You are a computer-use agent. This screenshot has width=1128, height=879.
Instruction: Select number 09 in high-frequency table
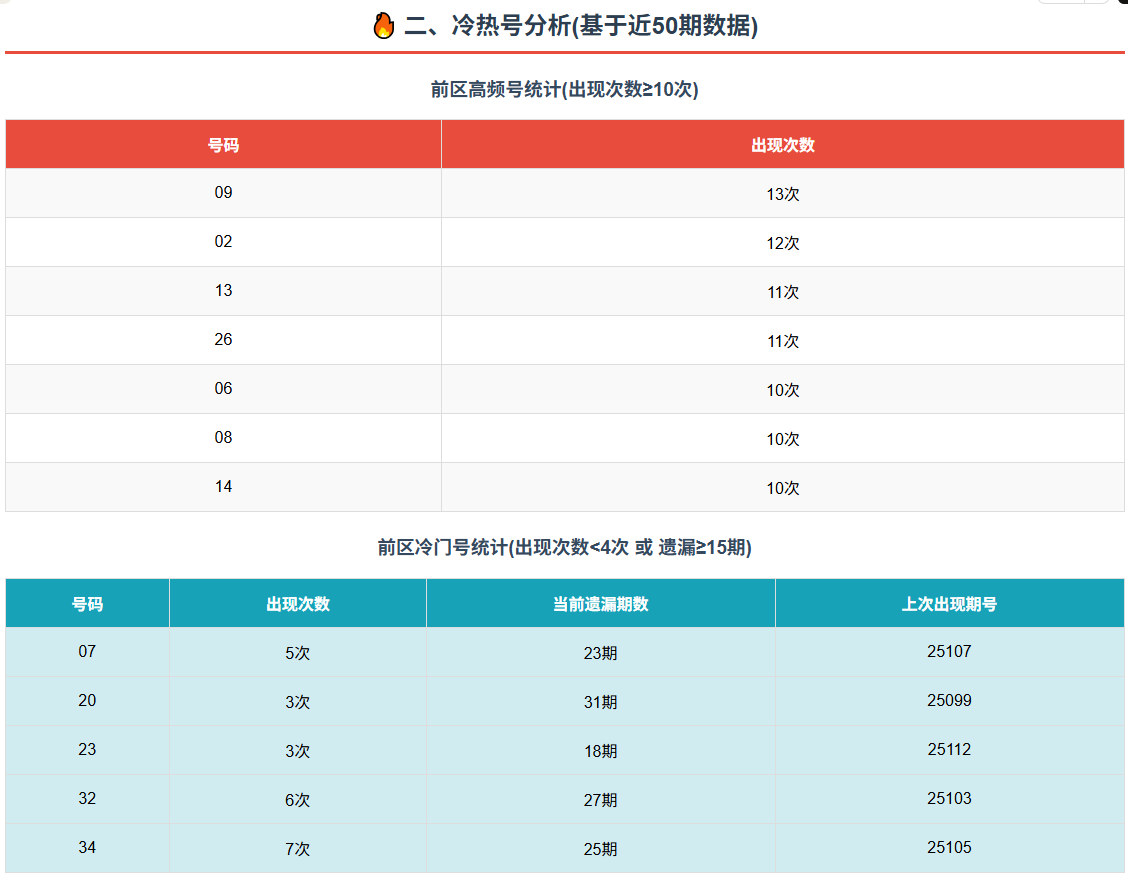pos(223,193)
